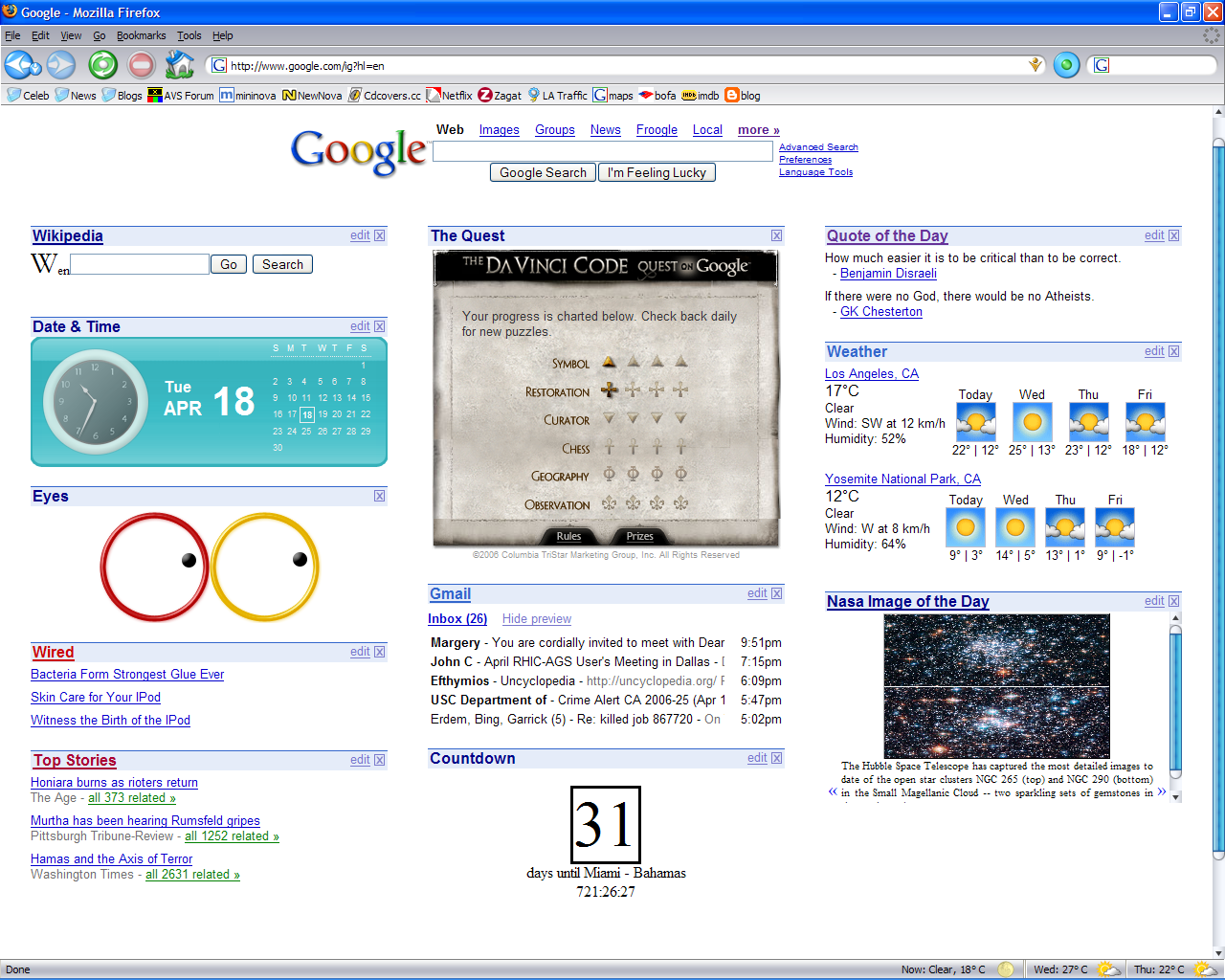Focus the Wikipedia search text field

pos(140,264)
